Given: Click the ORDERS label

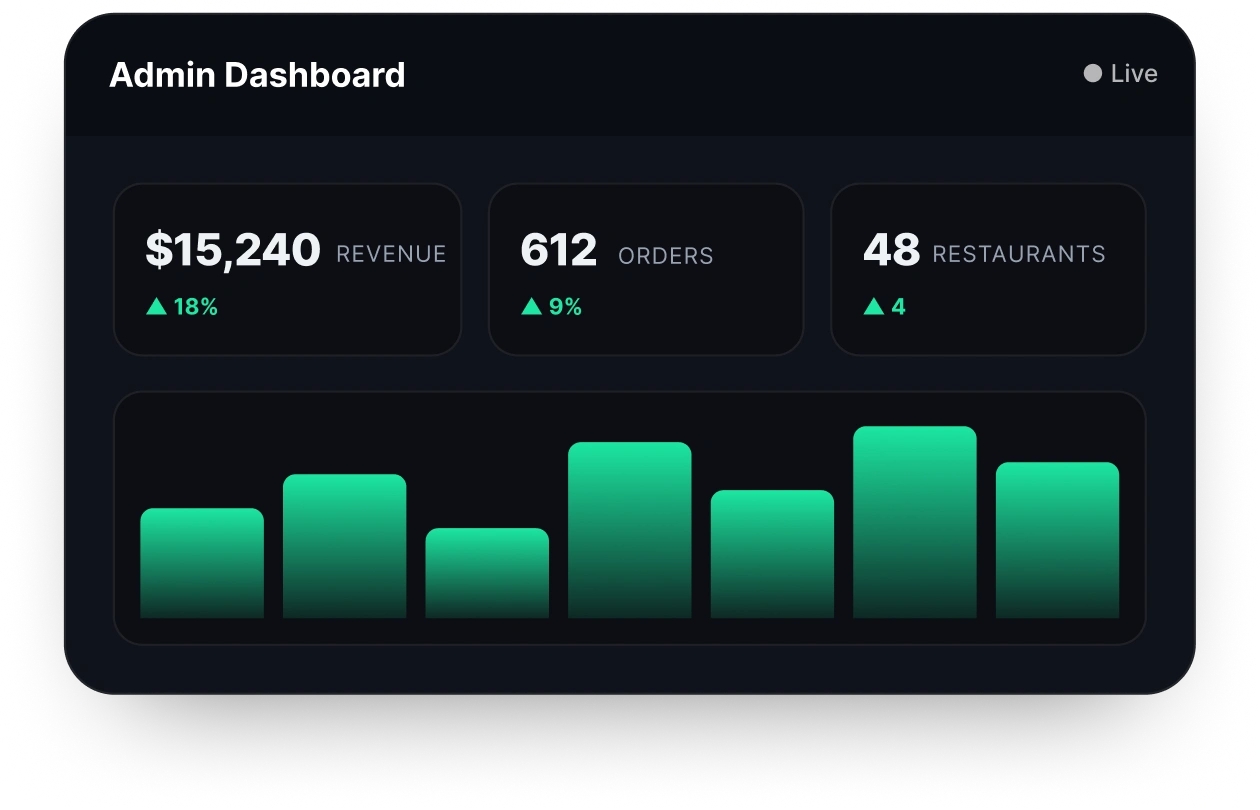Looking at the screenshot, I should click(x=666, y=256).
